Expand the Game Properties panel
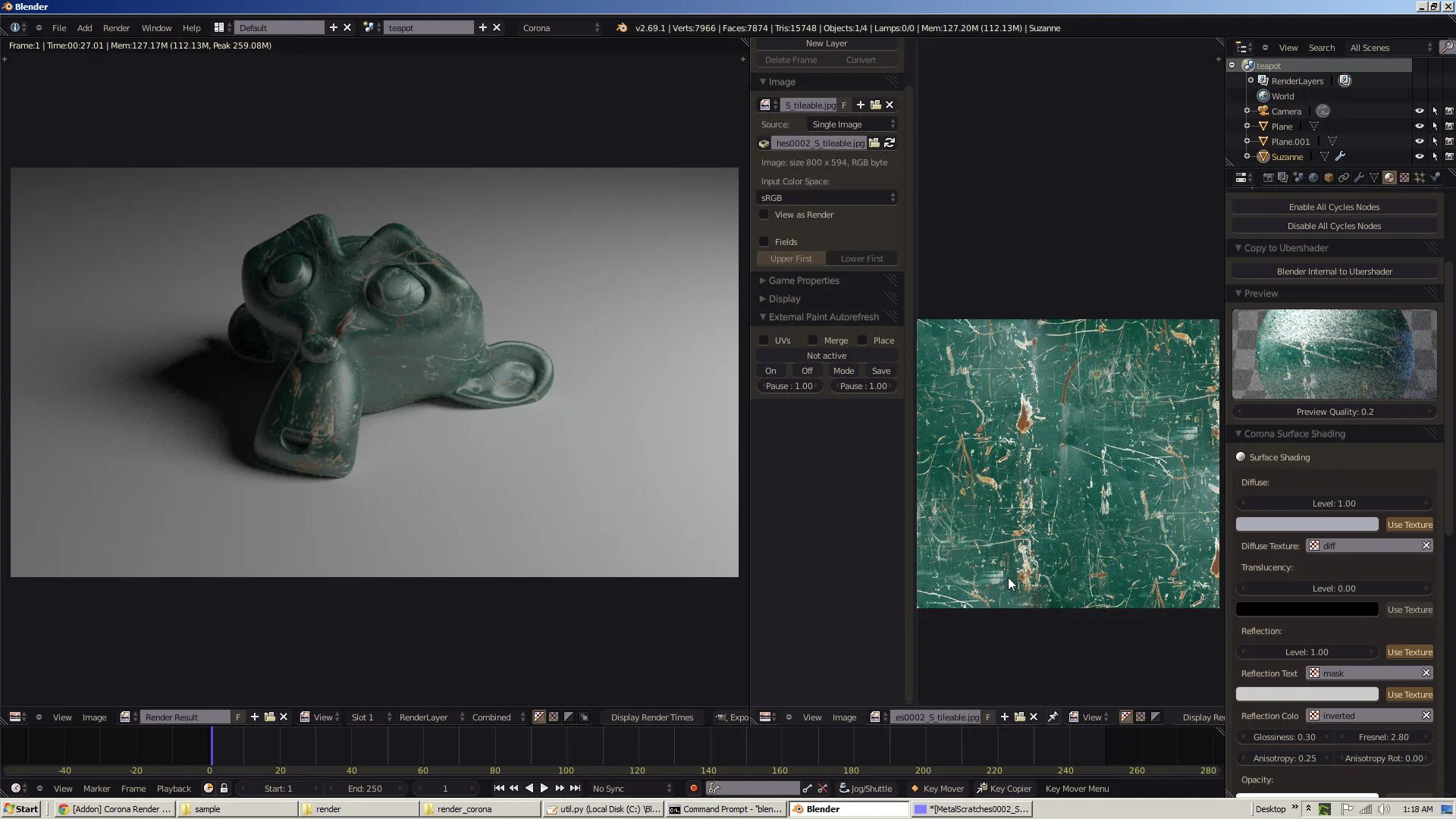 [804, 281]
